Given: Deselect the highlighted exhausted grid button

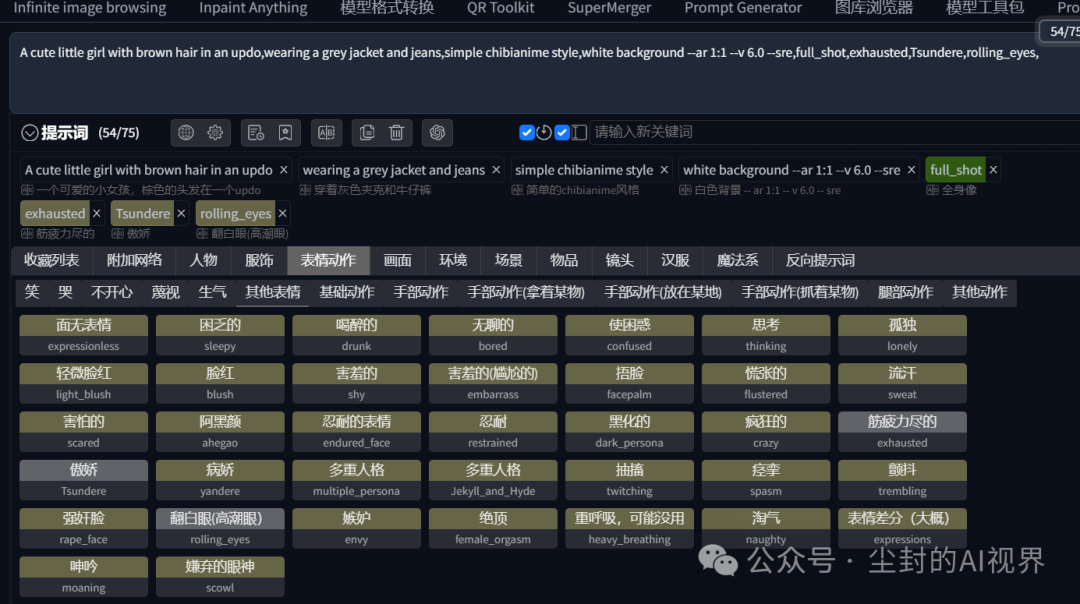Looking at the screenshot, I should [x=902, y=432].
